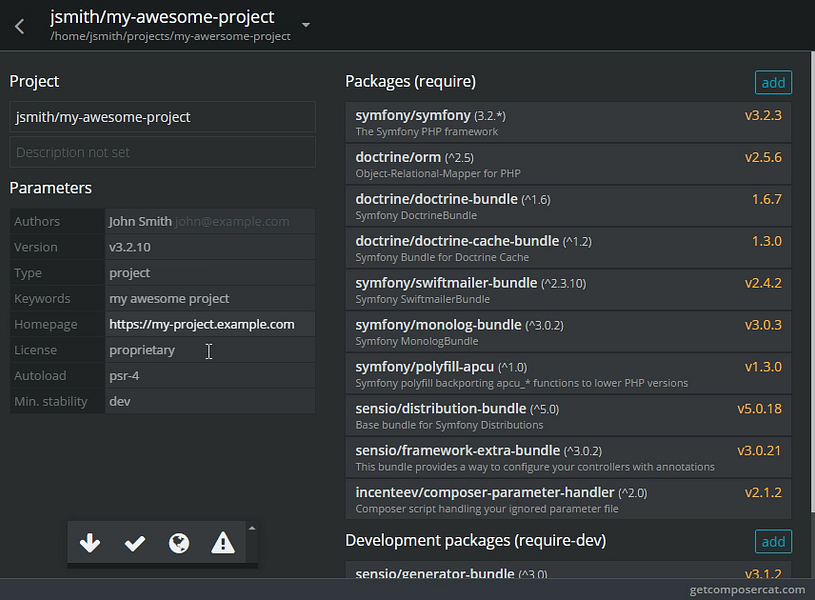Select the doctrine/orm package
This screenshot has width=815, height=600.
click(x=568, y=164)
